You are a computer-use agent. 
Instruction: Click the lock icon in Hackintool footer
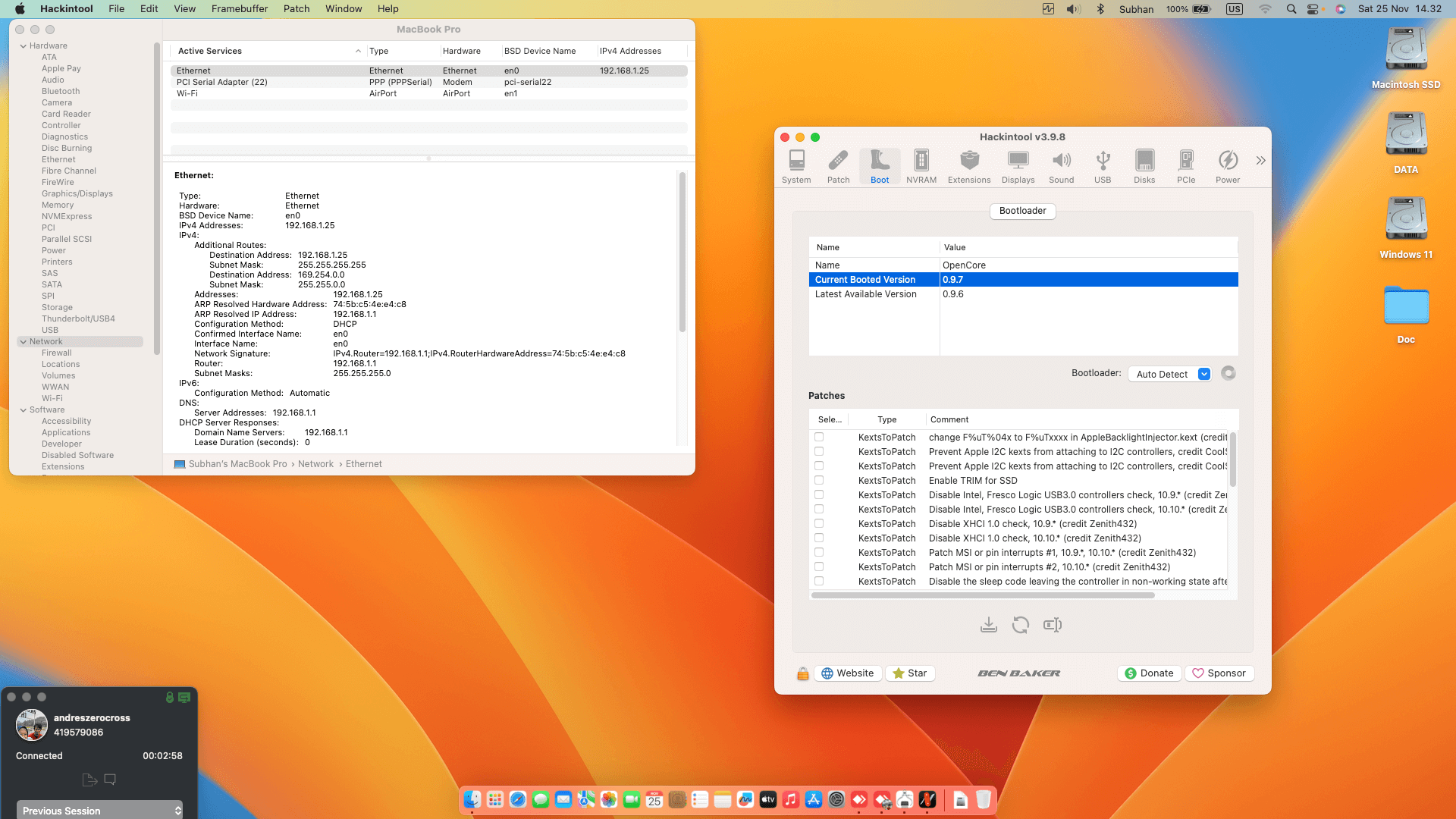pyautogui.click(x=802, y=673)
